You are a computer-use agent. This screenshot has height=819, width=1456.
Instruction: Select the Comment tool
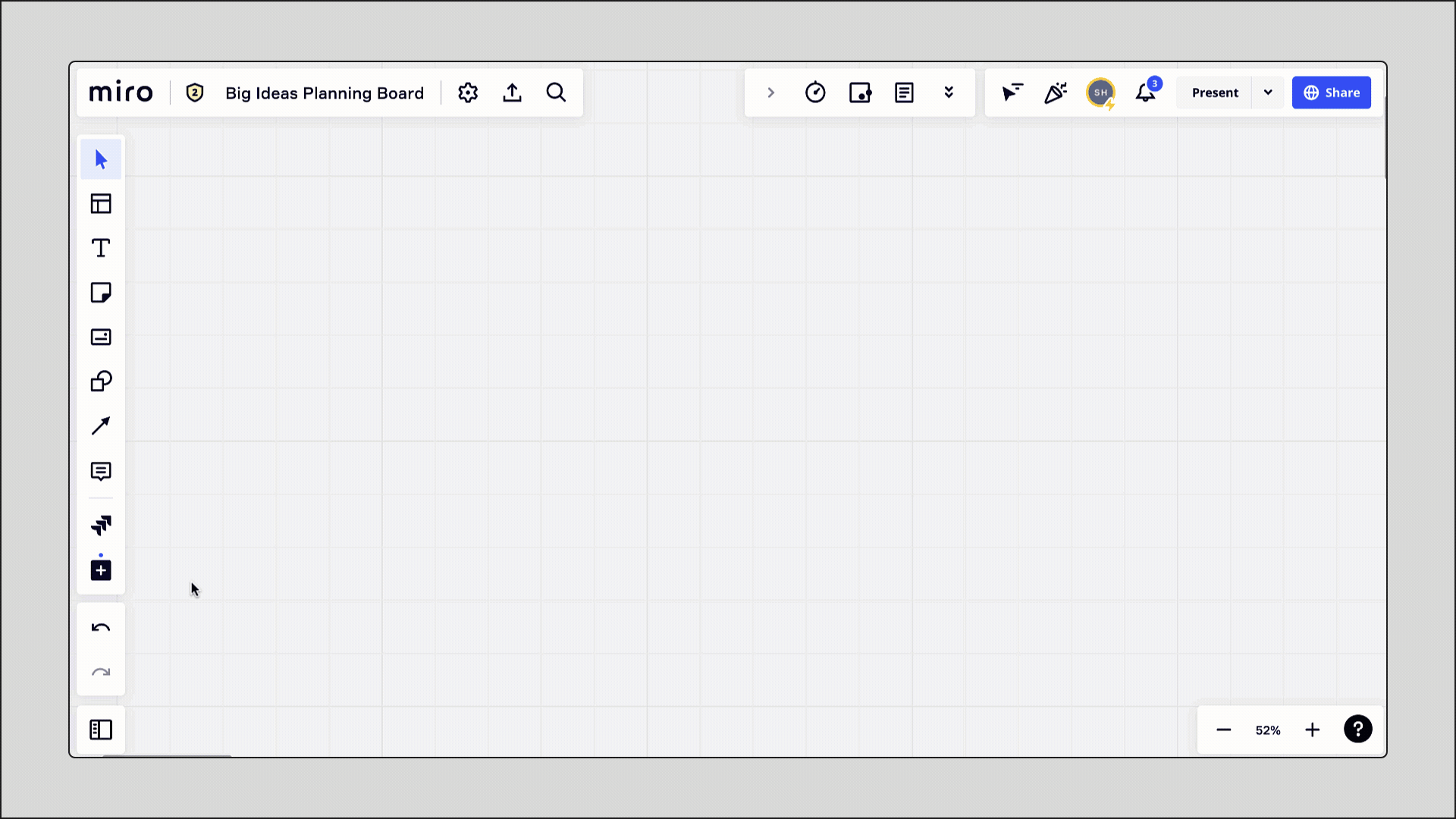pos(101,471)
